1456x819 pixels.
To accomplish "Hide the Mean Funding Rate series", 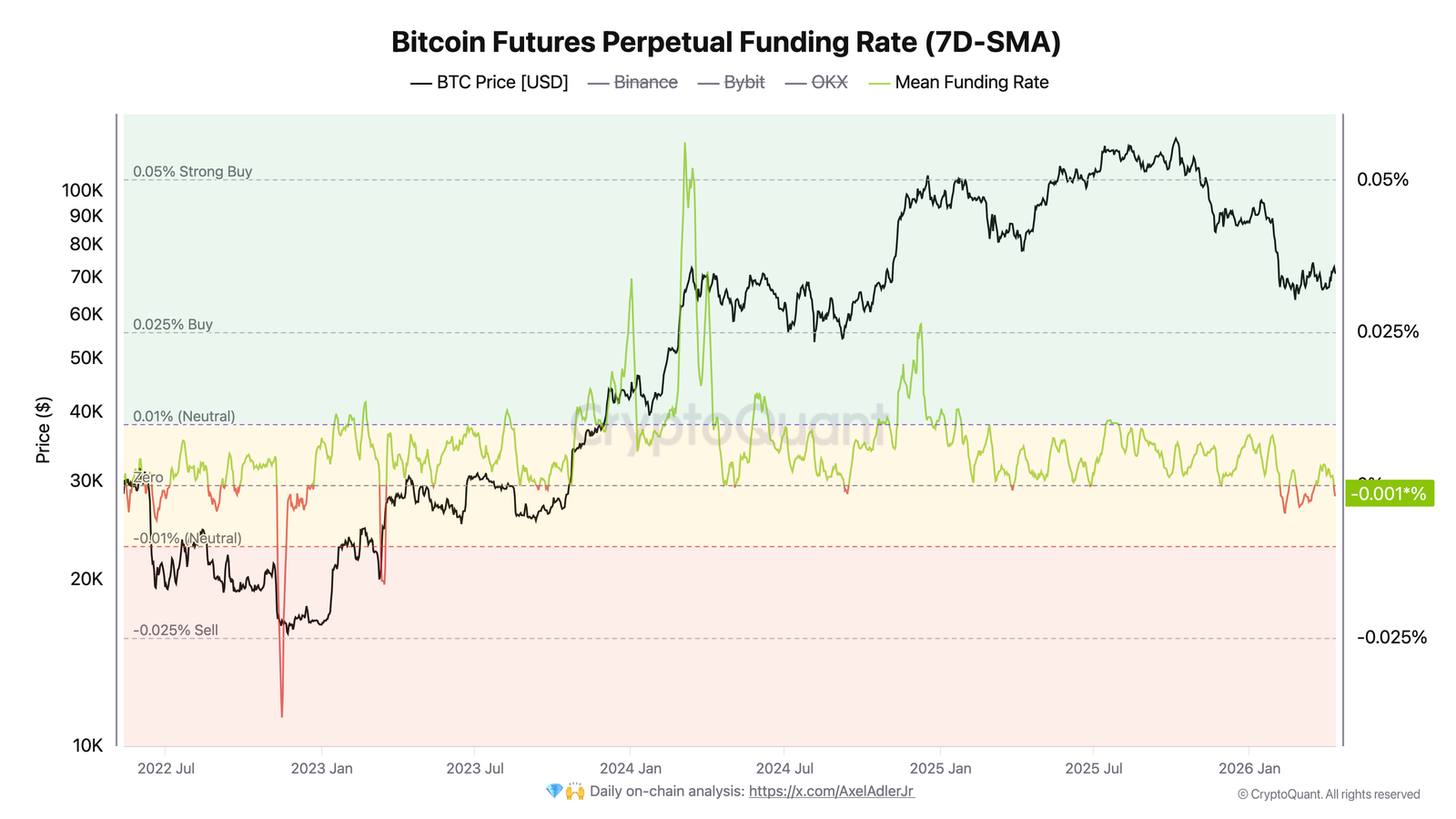I will coord(971,83).
